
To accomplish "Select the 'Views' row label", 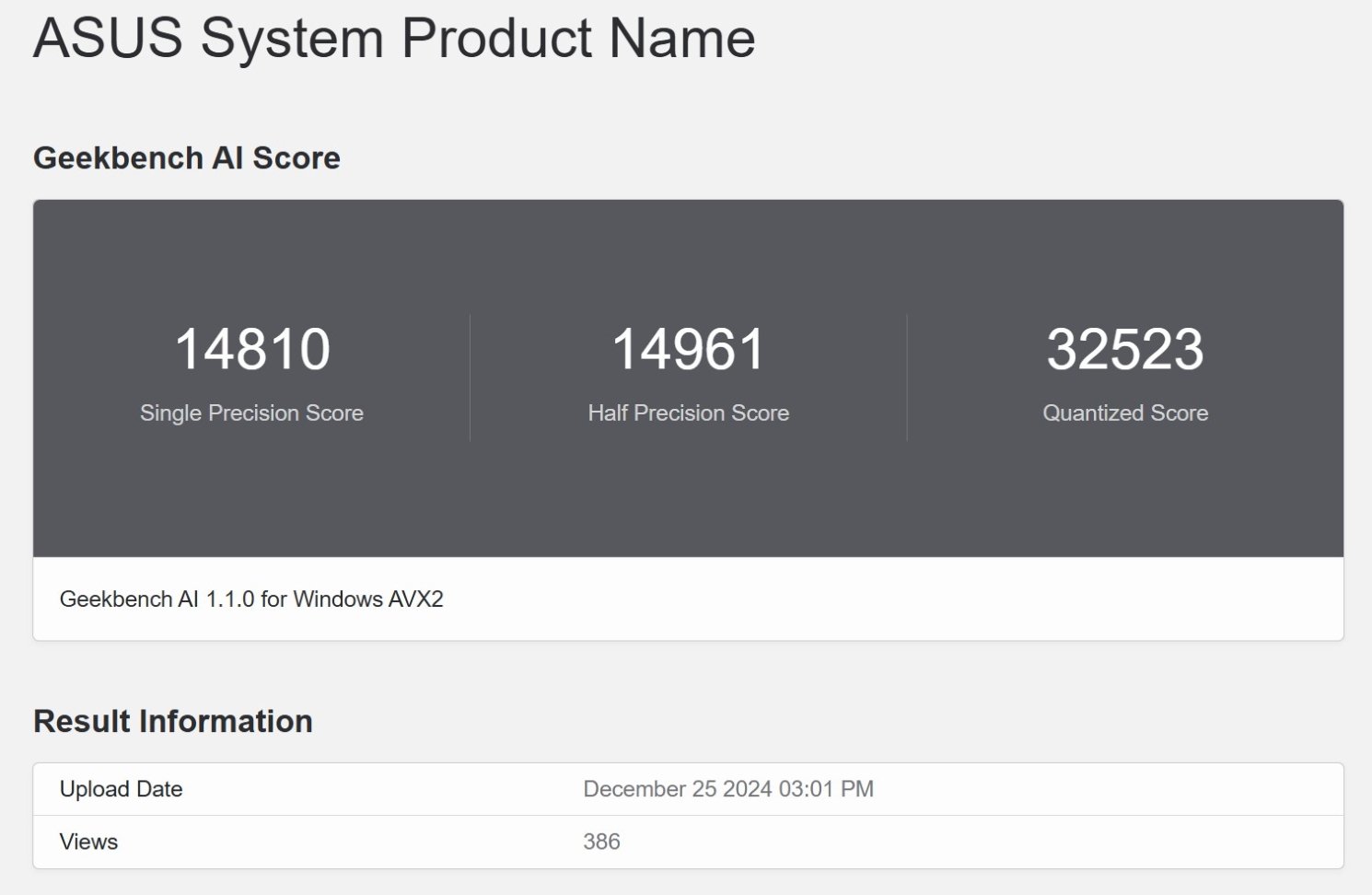I will [x=88, y=842].
